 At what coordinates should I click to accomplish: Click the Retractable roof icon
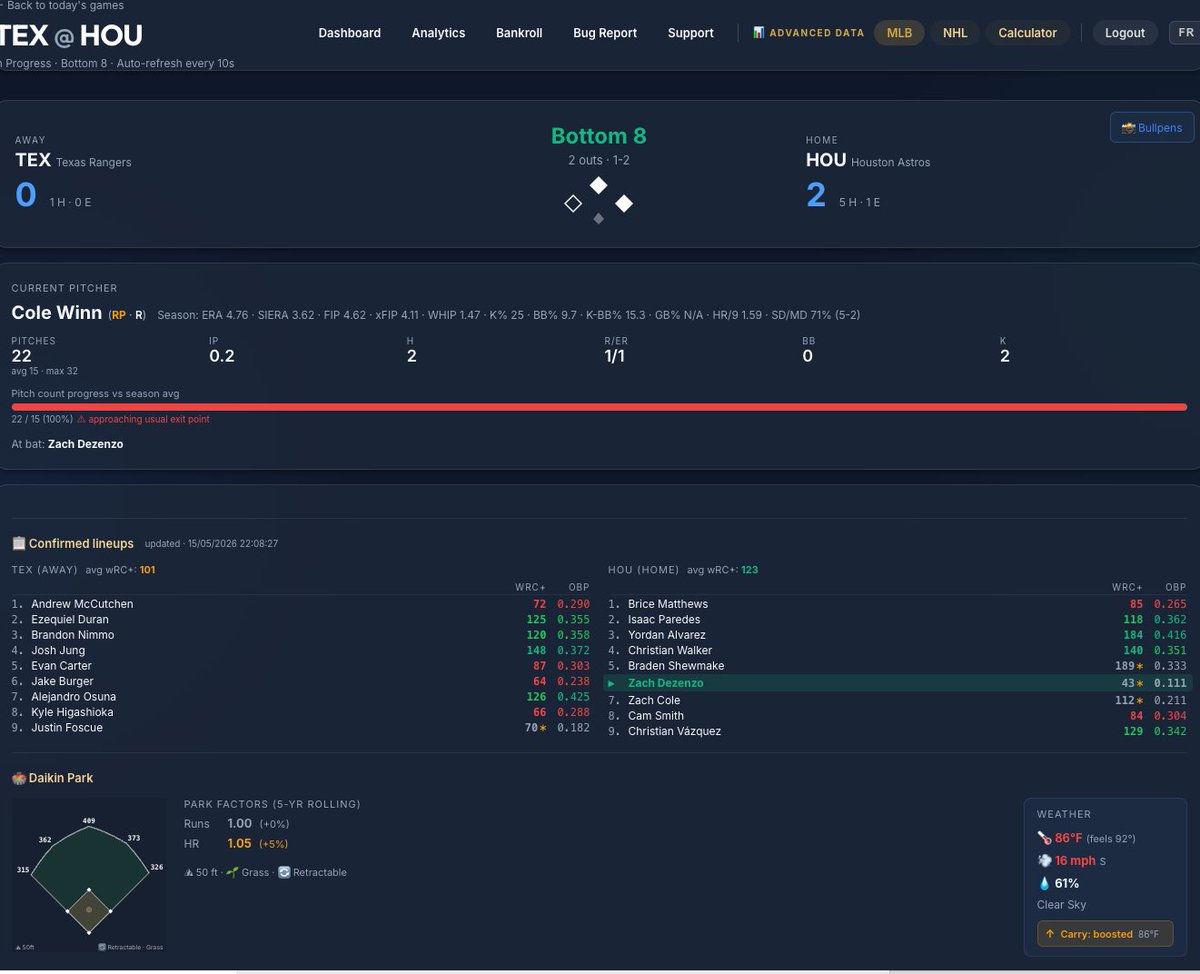(x=284, y=872)
